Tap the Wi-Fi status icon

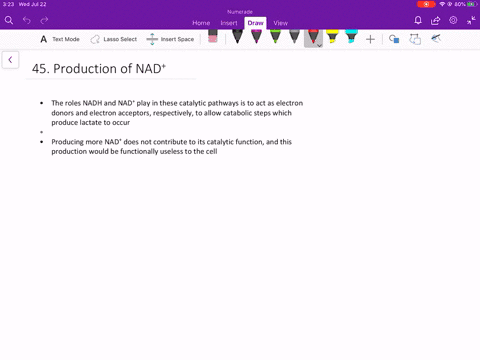click(x=442, y=4)
